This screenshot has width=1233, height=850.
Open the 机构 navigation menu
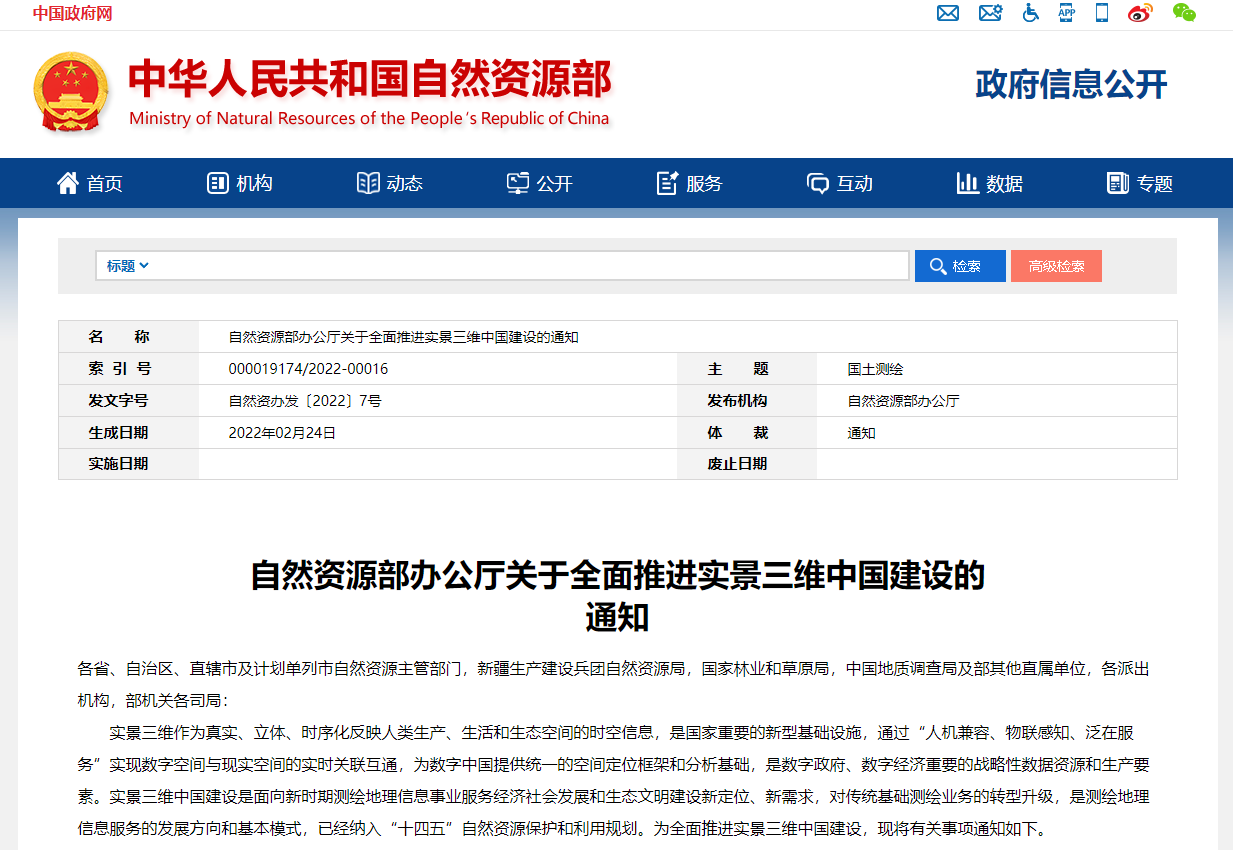(x=240, y=183)
